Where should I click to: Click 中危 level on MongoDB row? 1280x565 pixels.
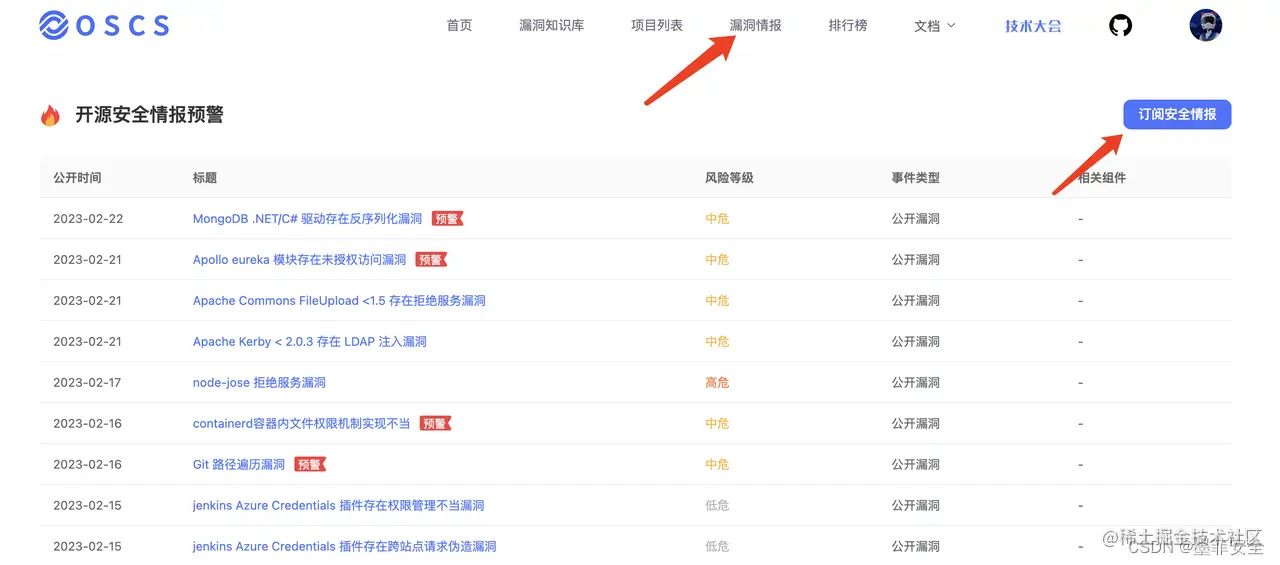(717, 218)
